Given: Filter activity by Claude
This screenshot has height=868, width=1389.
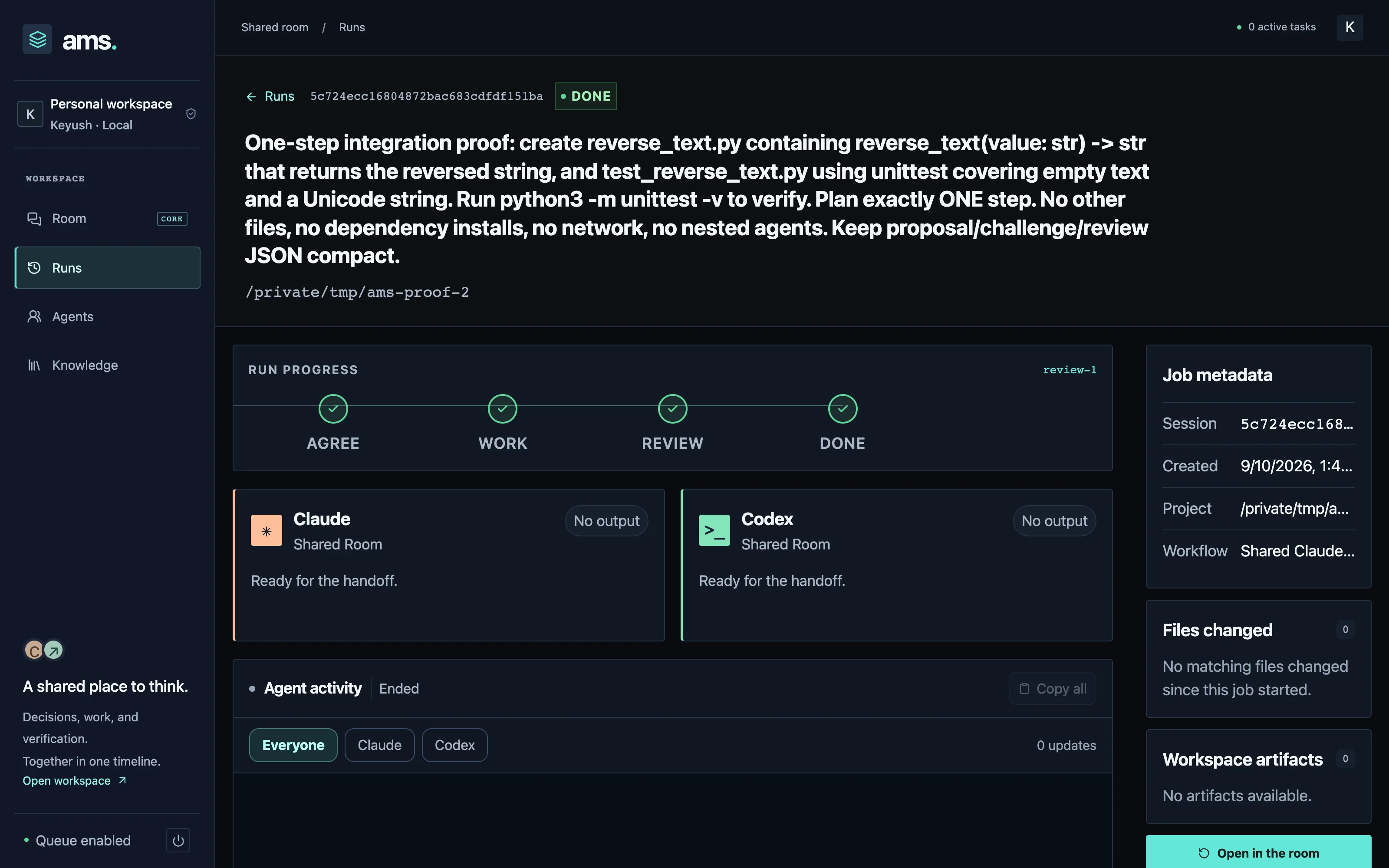Looking at the screenshot, I should [379, 745].
